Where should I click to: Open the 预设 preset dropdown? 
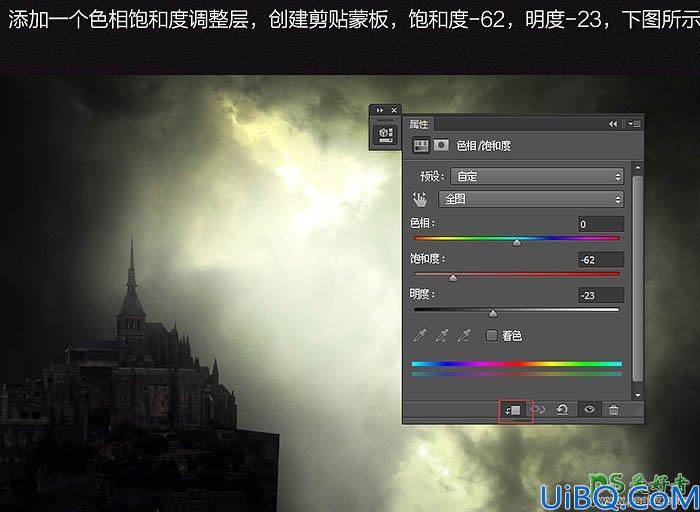pyautogui.click(x=537, y=176)
